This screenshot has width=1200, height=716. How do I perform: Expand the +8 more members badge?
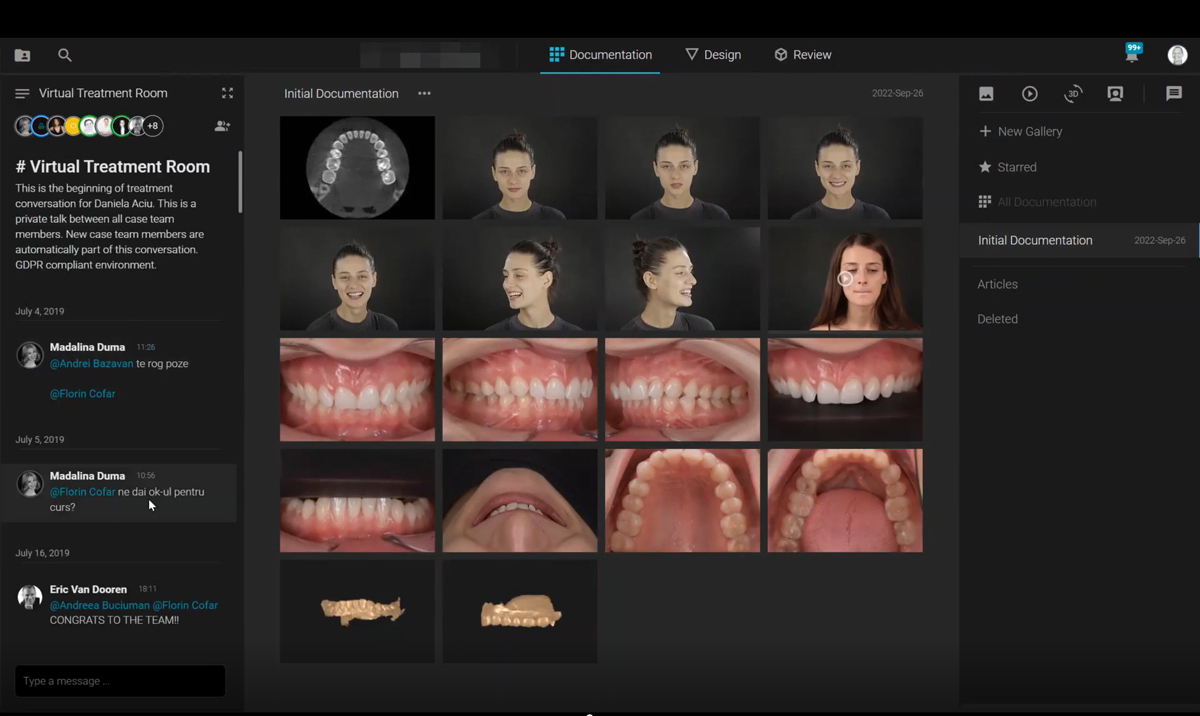[x=152, y=126]
